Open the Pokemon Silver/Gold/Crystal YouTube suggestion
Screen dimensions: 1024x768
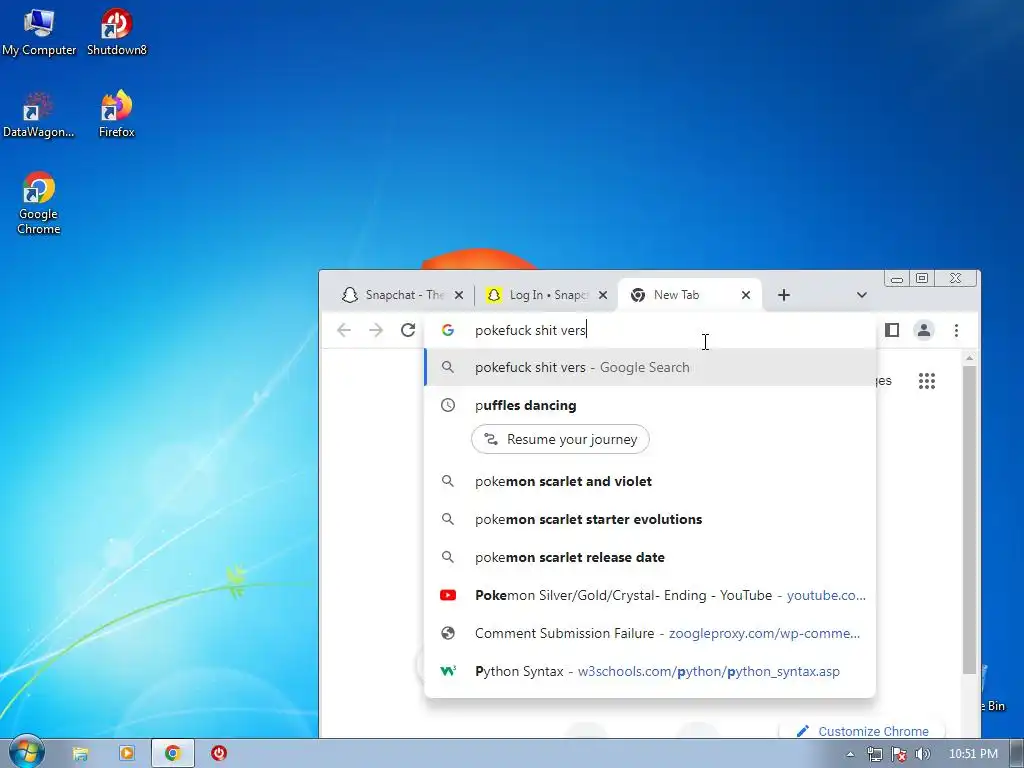(x=650, y=596)
